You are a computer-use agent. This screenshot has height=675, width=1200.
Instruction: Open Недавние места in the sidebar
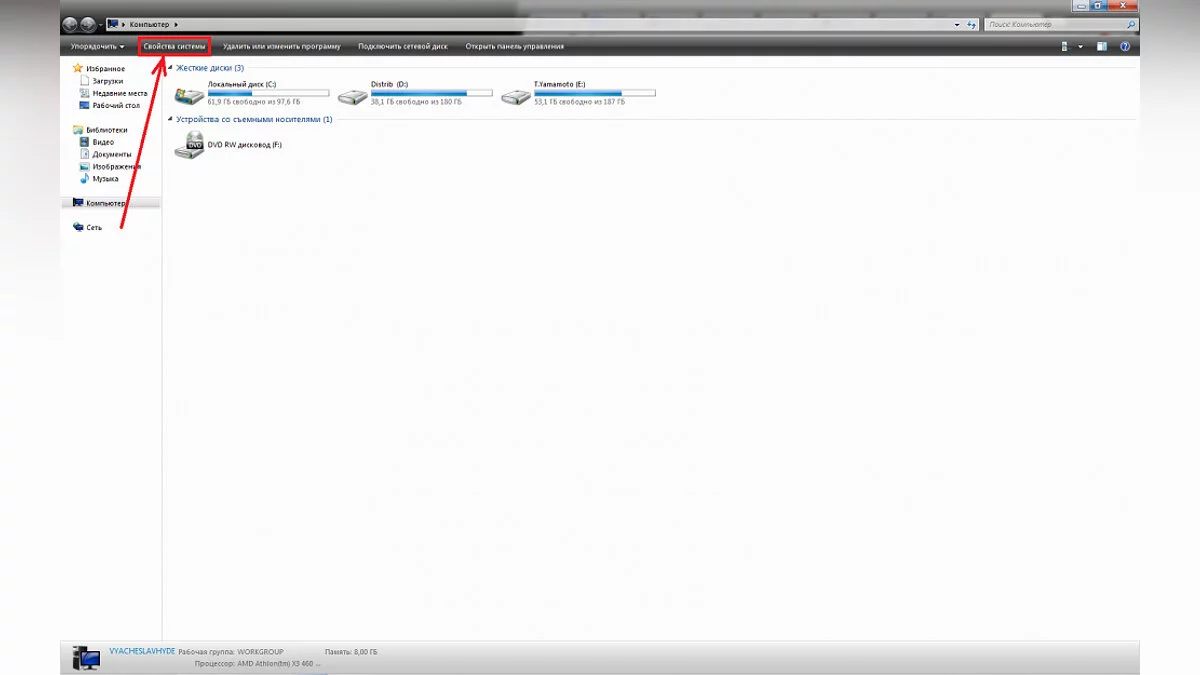tap(120, 93)
